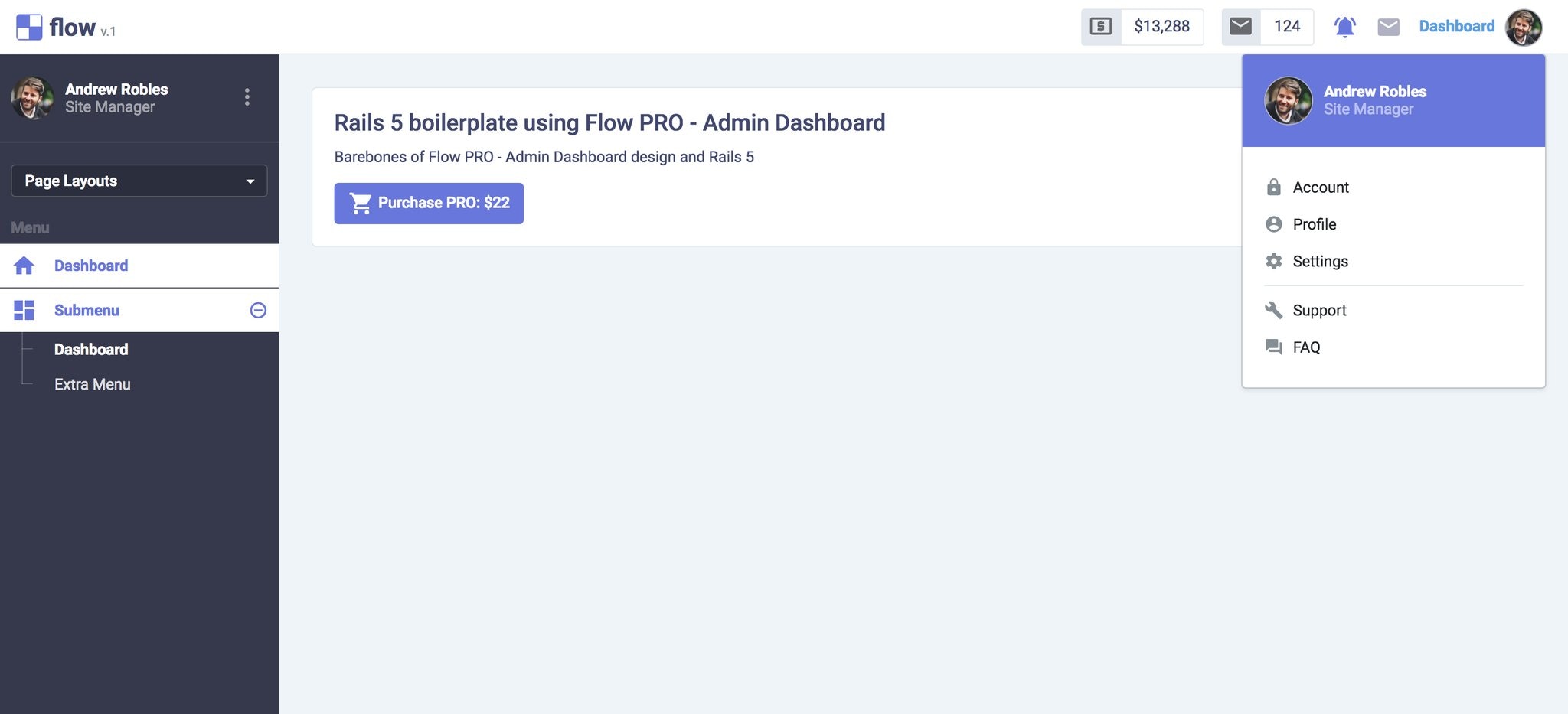Click Andrew Robles name in sidebar
Viewport: 1568px width, 714px height.
click(x=116, y=89)
